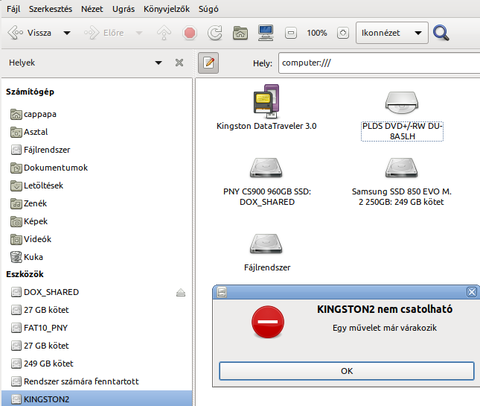This screenshot has height=406, width=480.
Task: Click the 'KINGSTON2 nem csatolható' message
Action: [x=385, y=309]
